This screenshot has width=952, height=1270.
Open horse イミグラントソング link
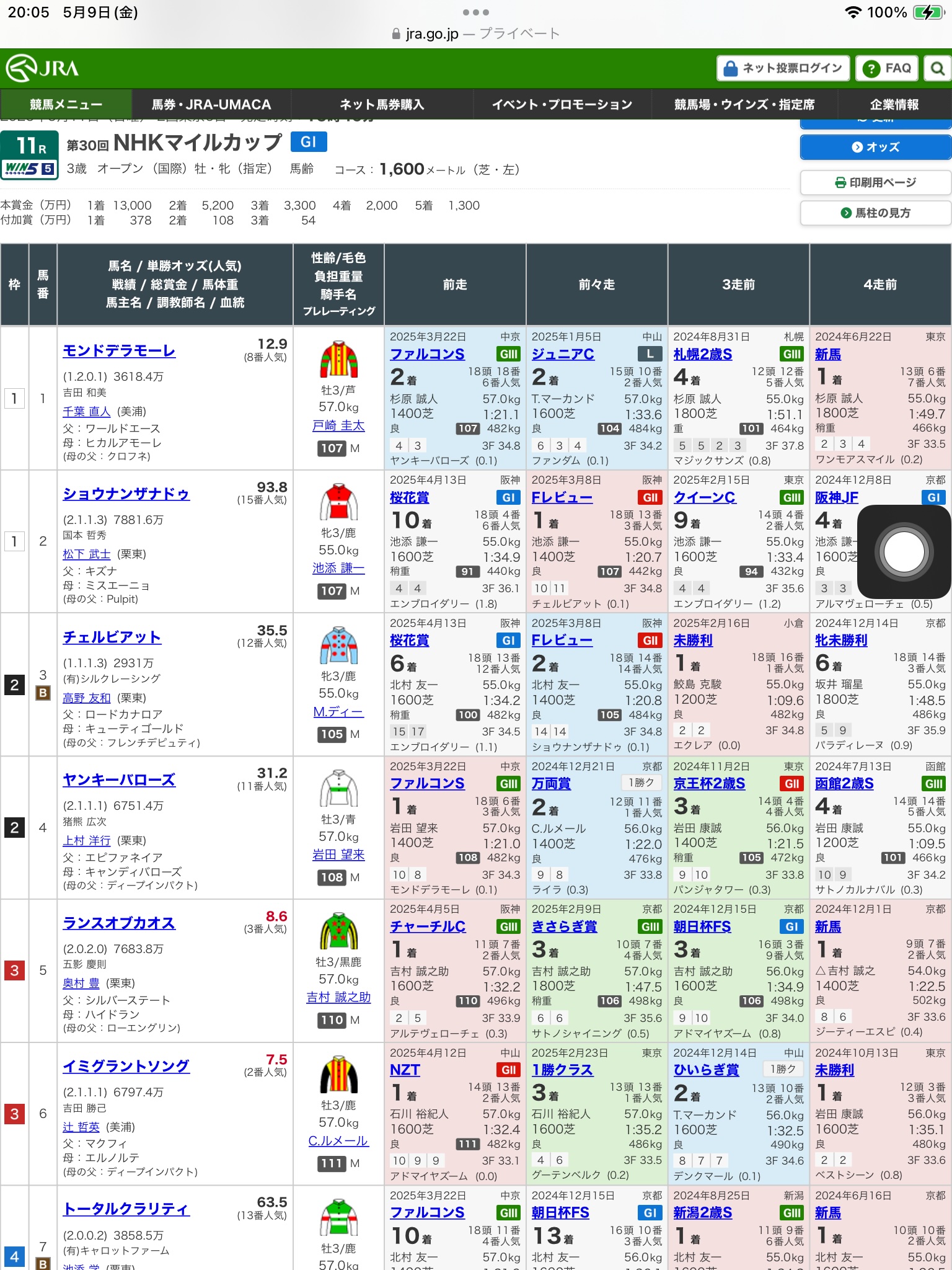126,1066
